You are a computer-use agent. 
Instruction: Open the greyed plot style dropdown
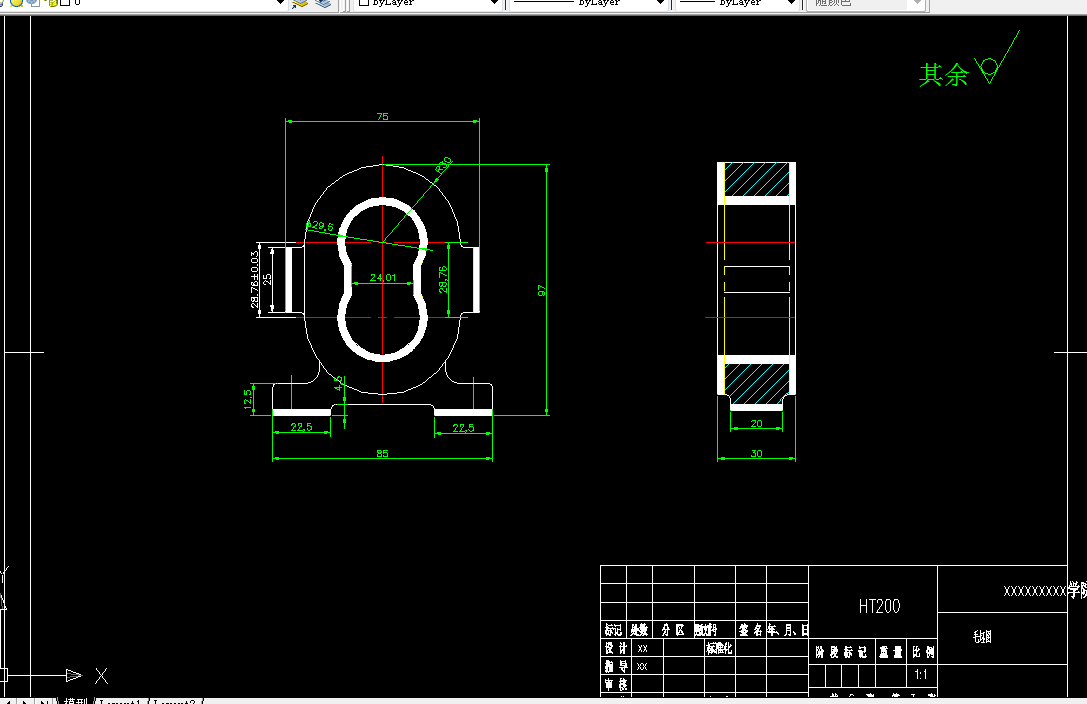[917, 3]
